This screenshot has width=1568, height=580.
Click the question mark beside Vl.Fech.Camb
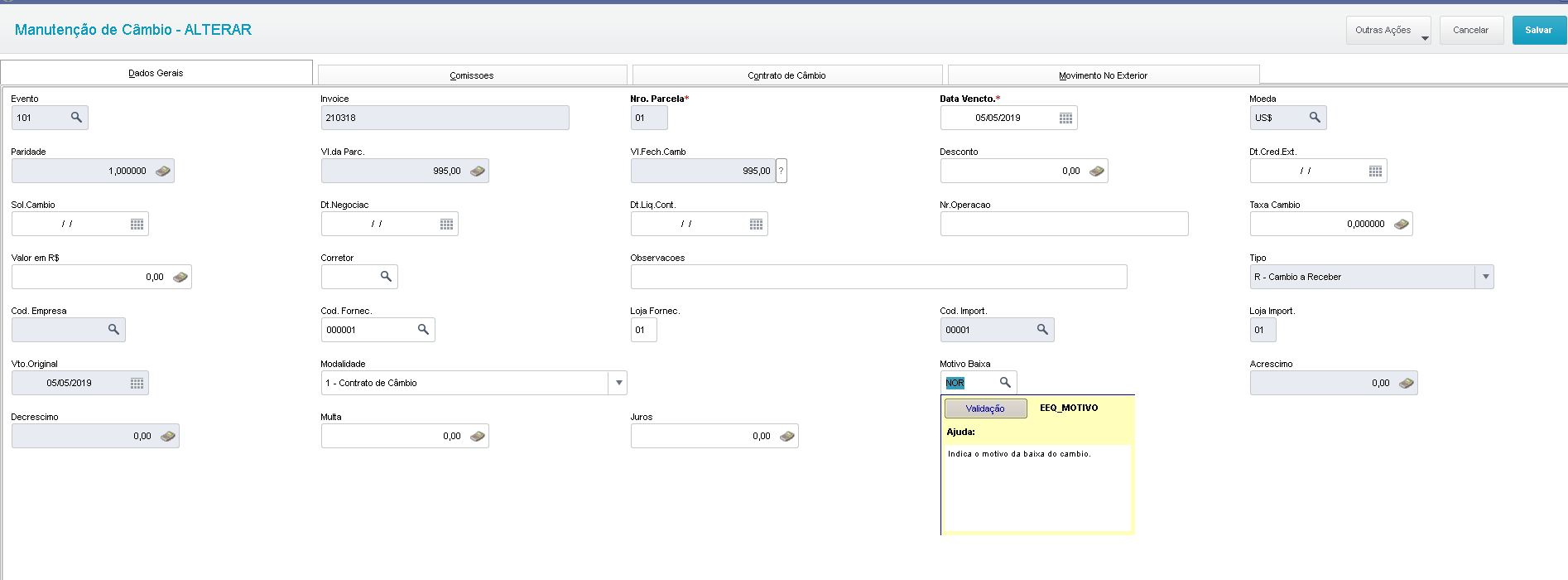pyautogui.click(x=781, y=171)
